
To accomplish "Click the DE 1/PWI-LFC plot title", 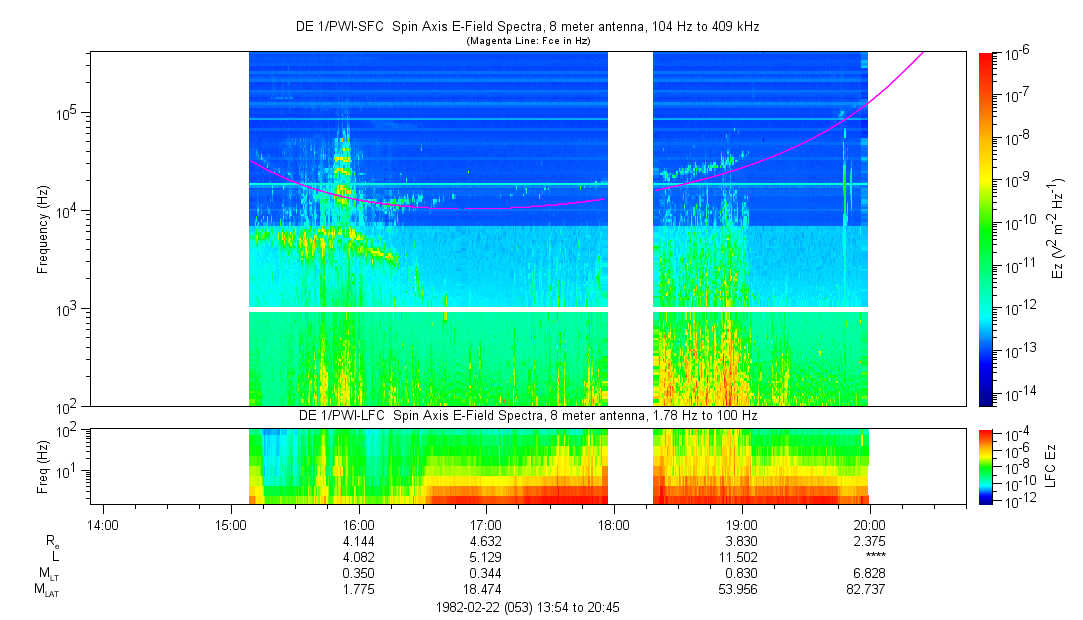I will [x=528, y=416].
